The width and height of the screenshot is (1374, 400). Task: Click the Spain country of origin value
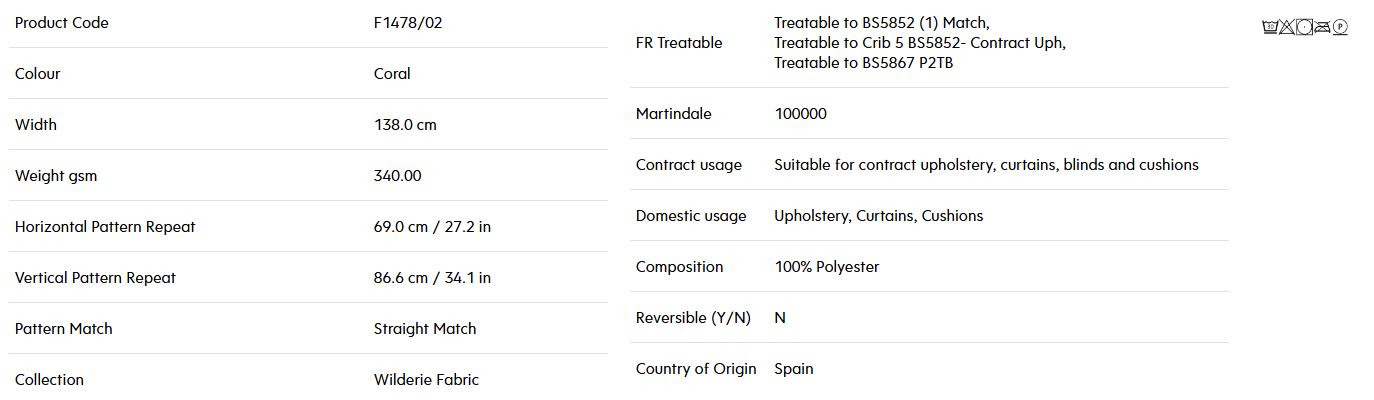794,369
